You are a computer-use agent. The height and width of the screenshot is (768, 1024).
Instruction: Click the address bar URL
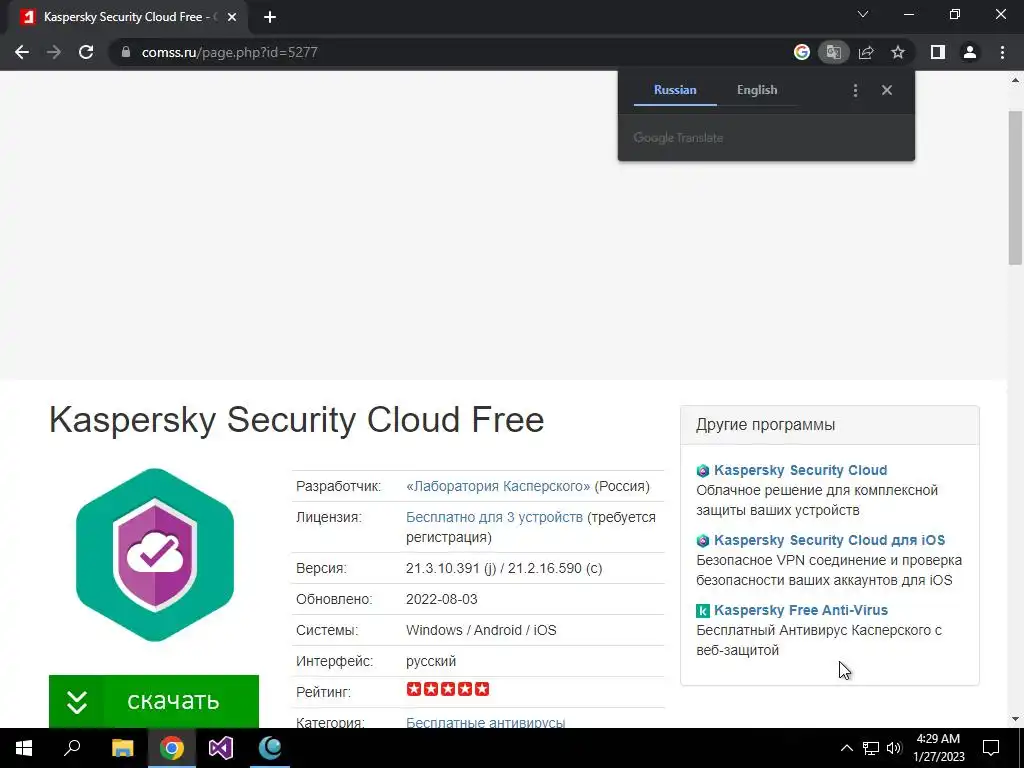click(230, 52)
